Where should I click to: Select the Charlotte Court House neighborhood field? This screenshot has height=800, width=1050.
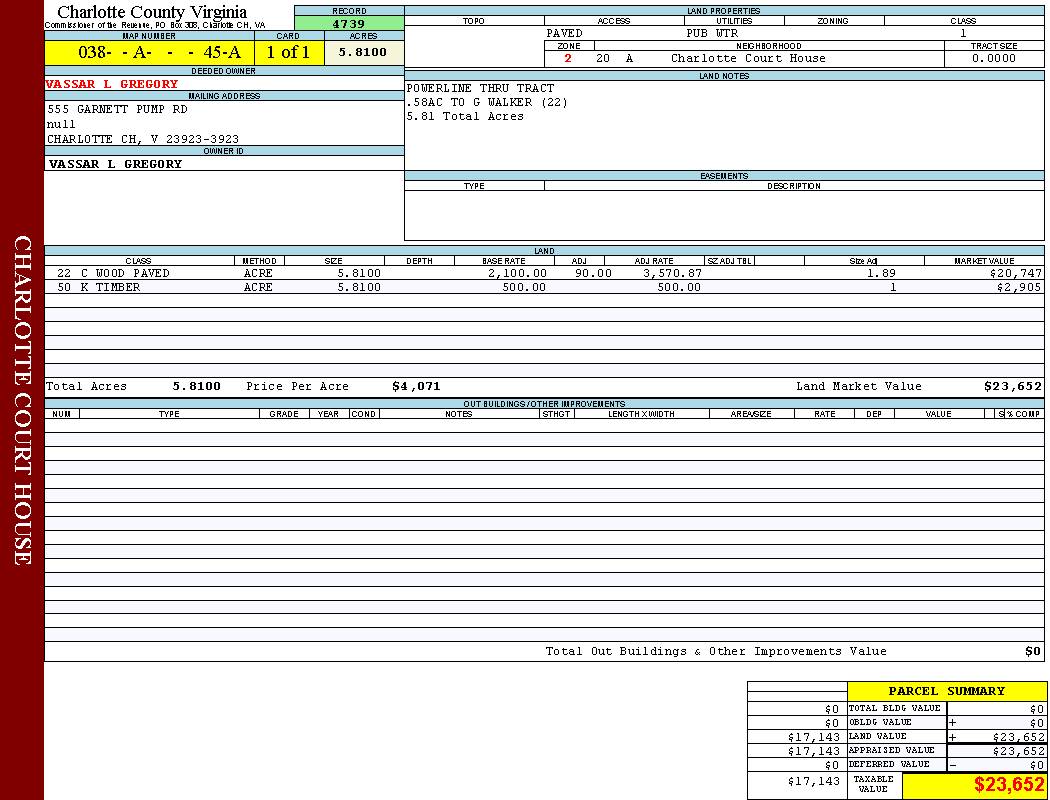click(748, 59)
